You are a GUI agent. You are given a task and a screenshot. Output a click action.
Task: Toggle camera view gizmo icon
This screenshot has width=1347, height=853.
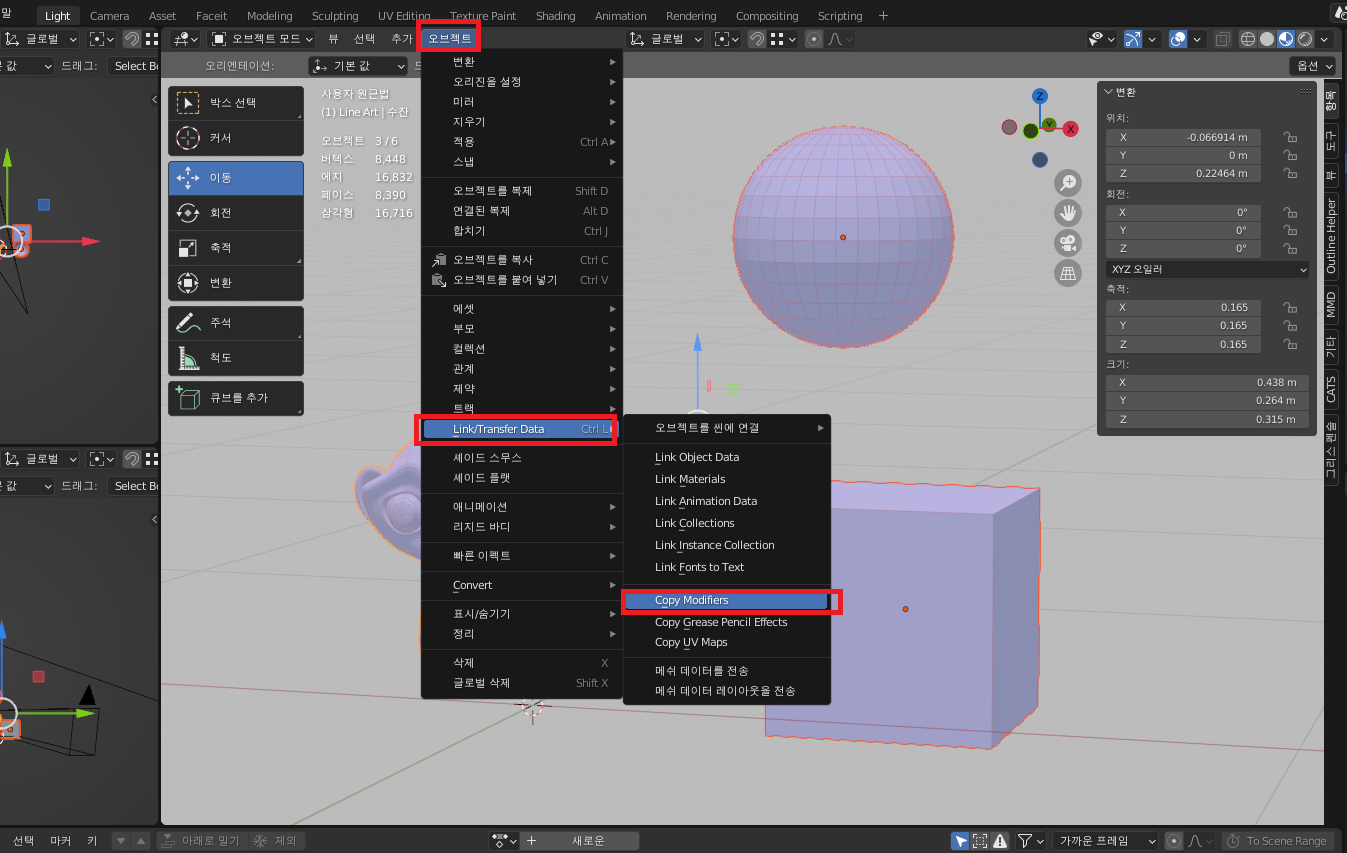click(1068, 243)
